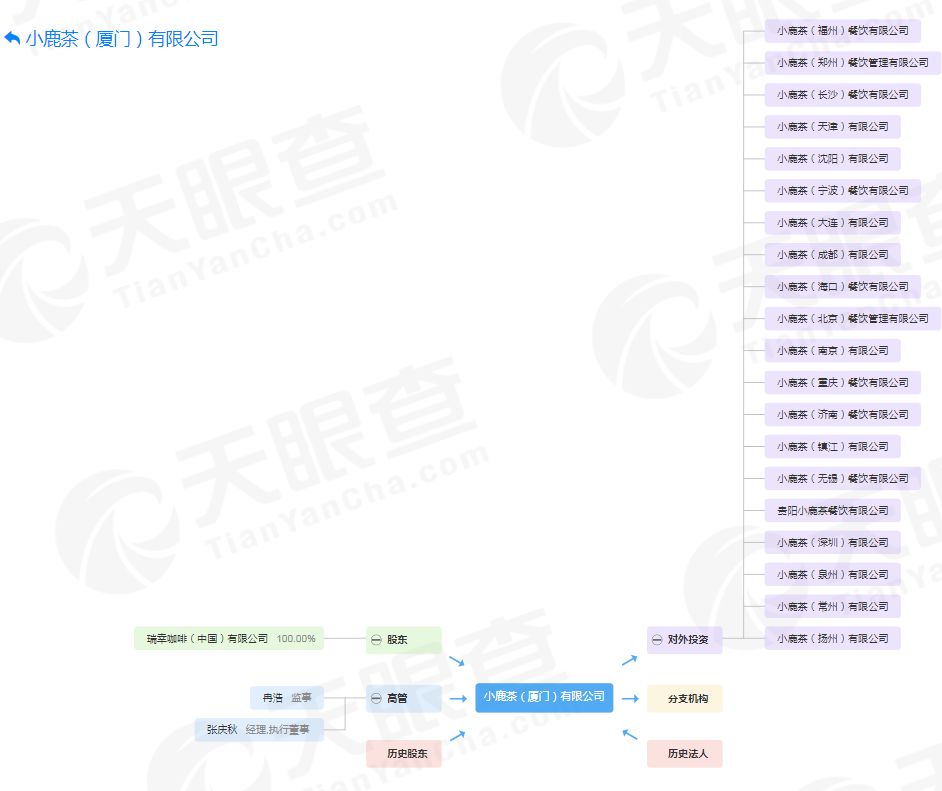Open 小鹿茶（济南）餐饮有限公司 node
The height and width of the screenshot is (791, 942).
pos(843,414)
